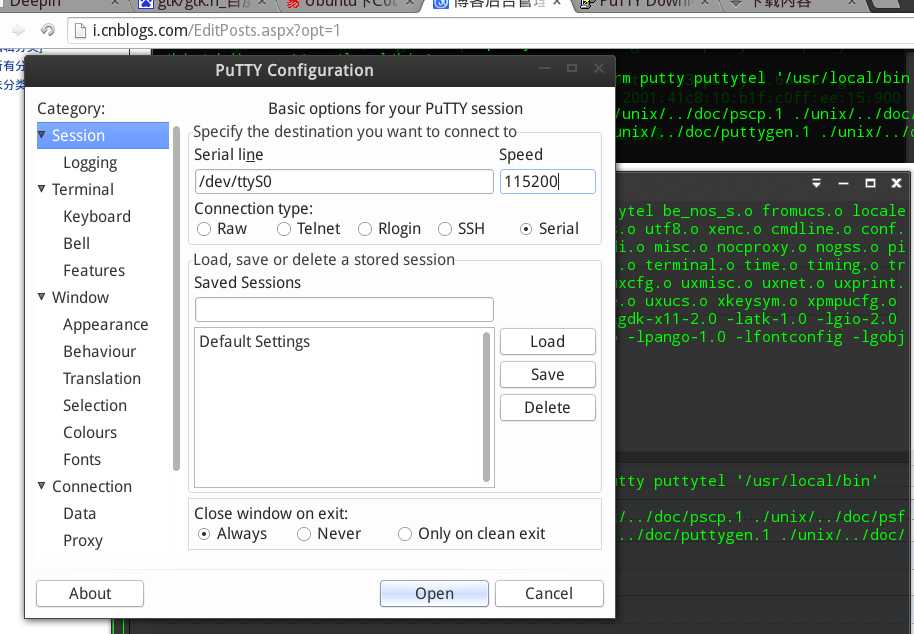Switch to the Ubuntu browser tab
This screenshot has width=914, height=634.
(x=351, y=3)
